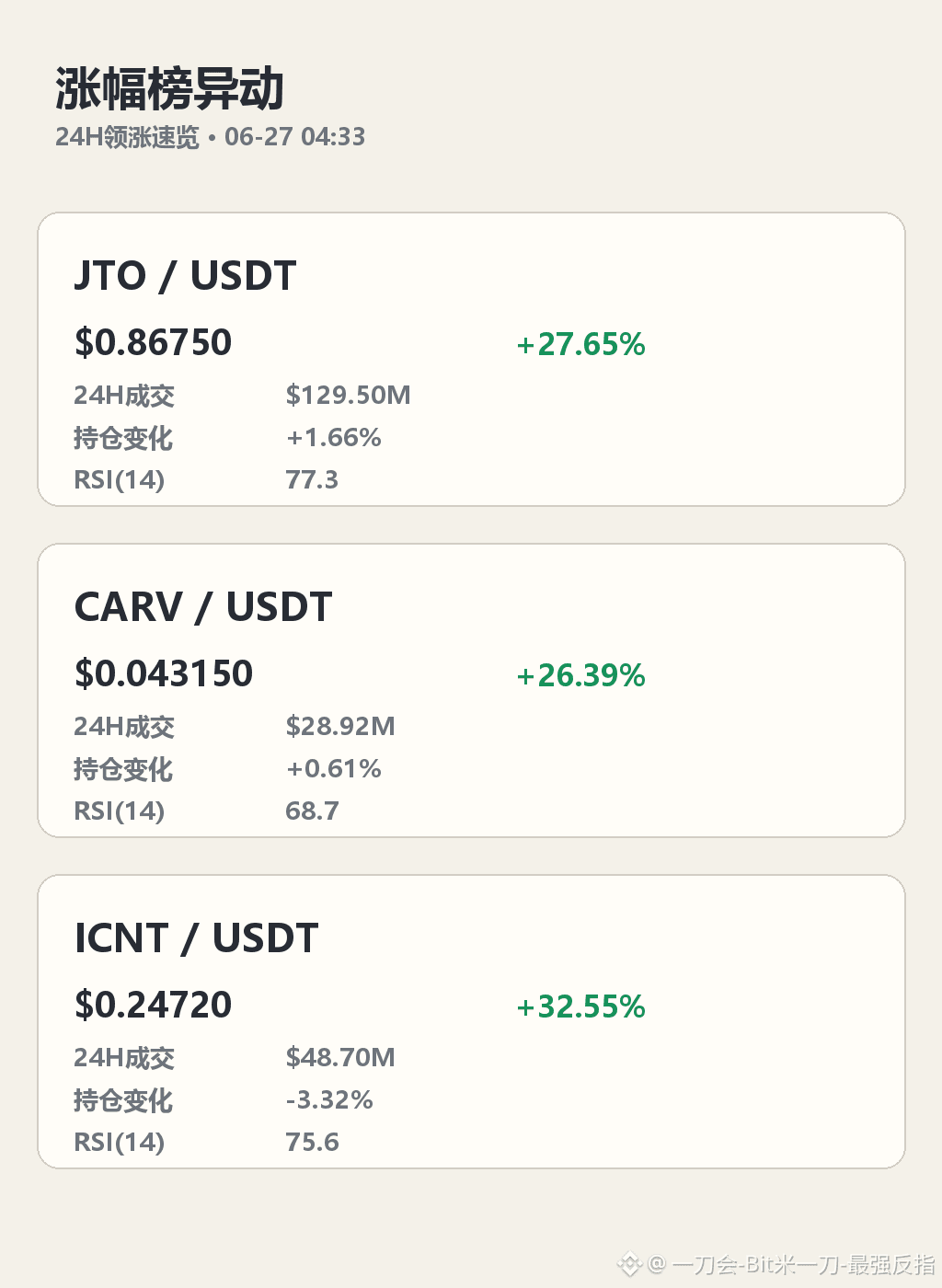Click the +32.55% gain for ICNT
This screenshot has height=1288, width=942.
coord(580,1006)
